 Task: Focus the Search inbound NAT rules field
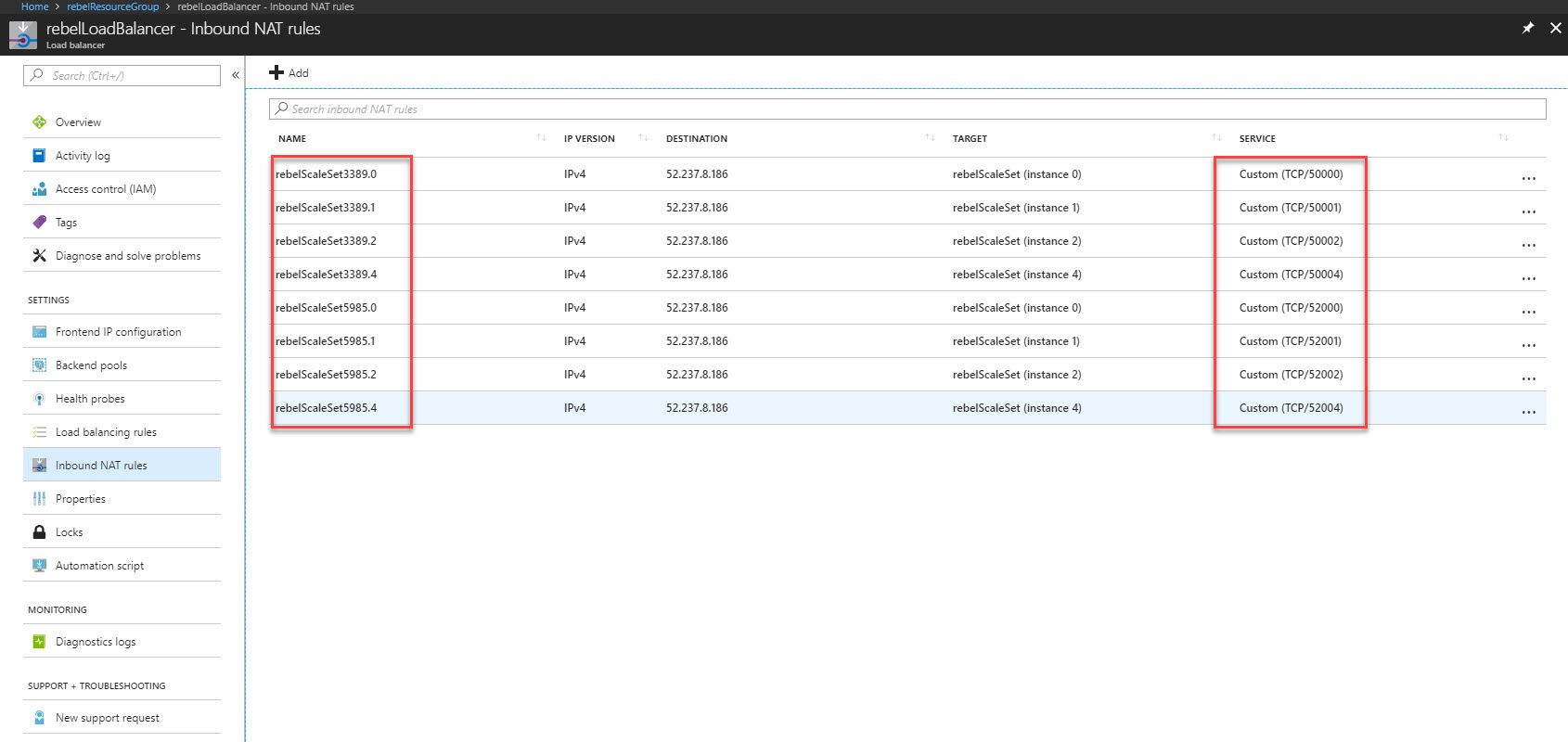[907, 109]
